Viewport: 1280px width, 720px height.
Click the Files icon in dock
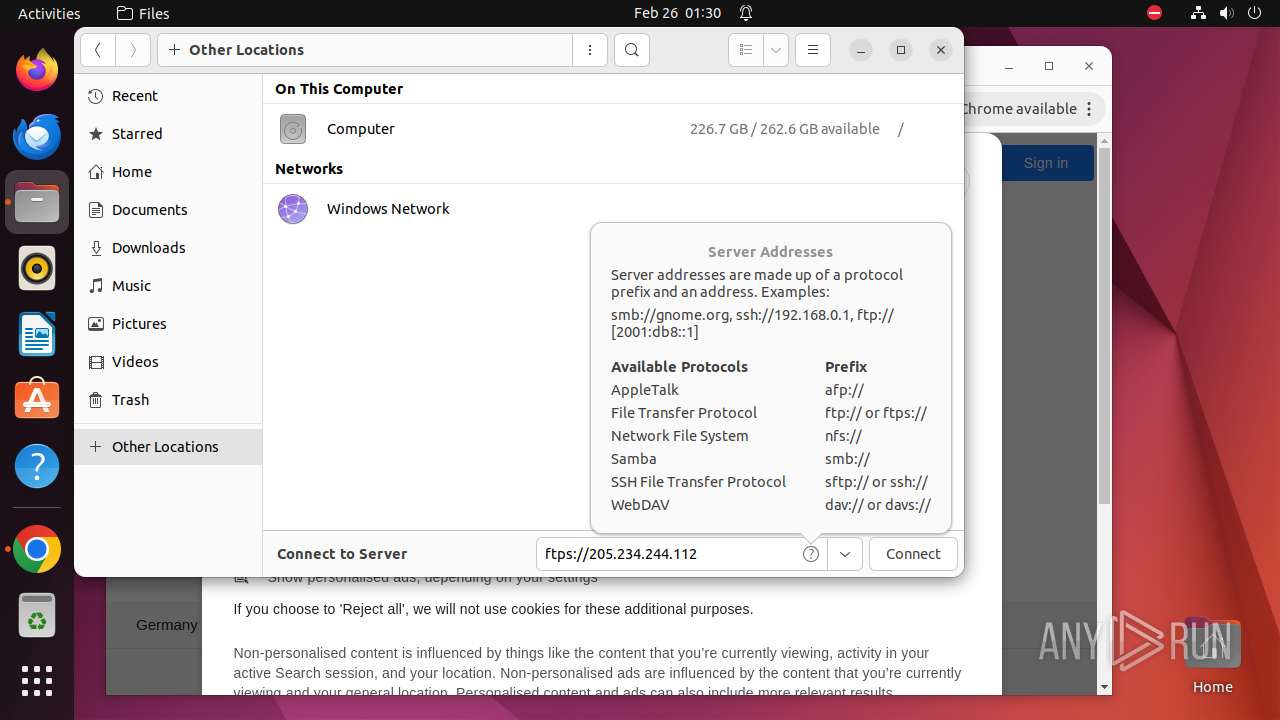(37, 203)
